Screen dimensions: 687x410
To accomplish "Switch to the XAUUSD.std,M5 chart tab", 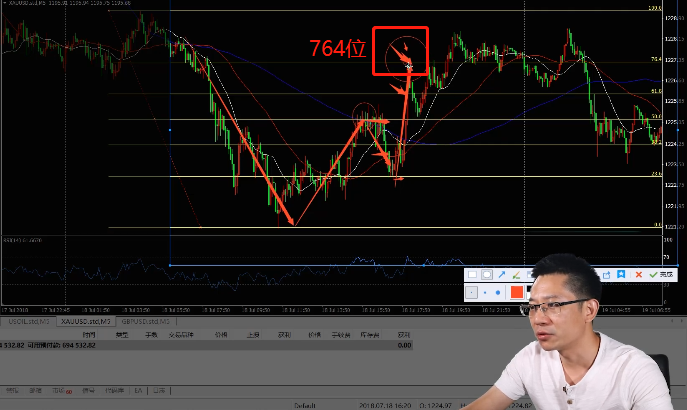I will click(x=86, y=322).
